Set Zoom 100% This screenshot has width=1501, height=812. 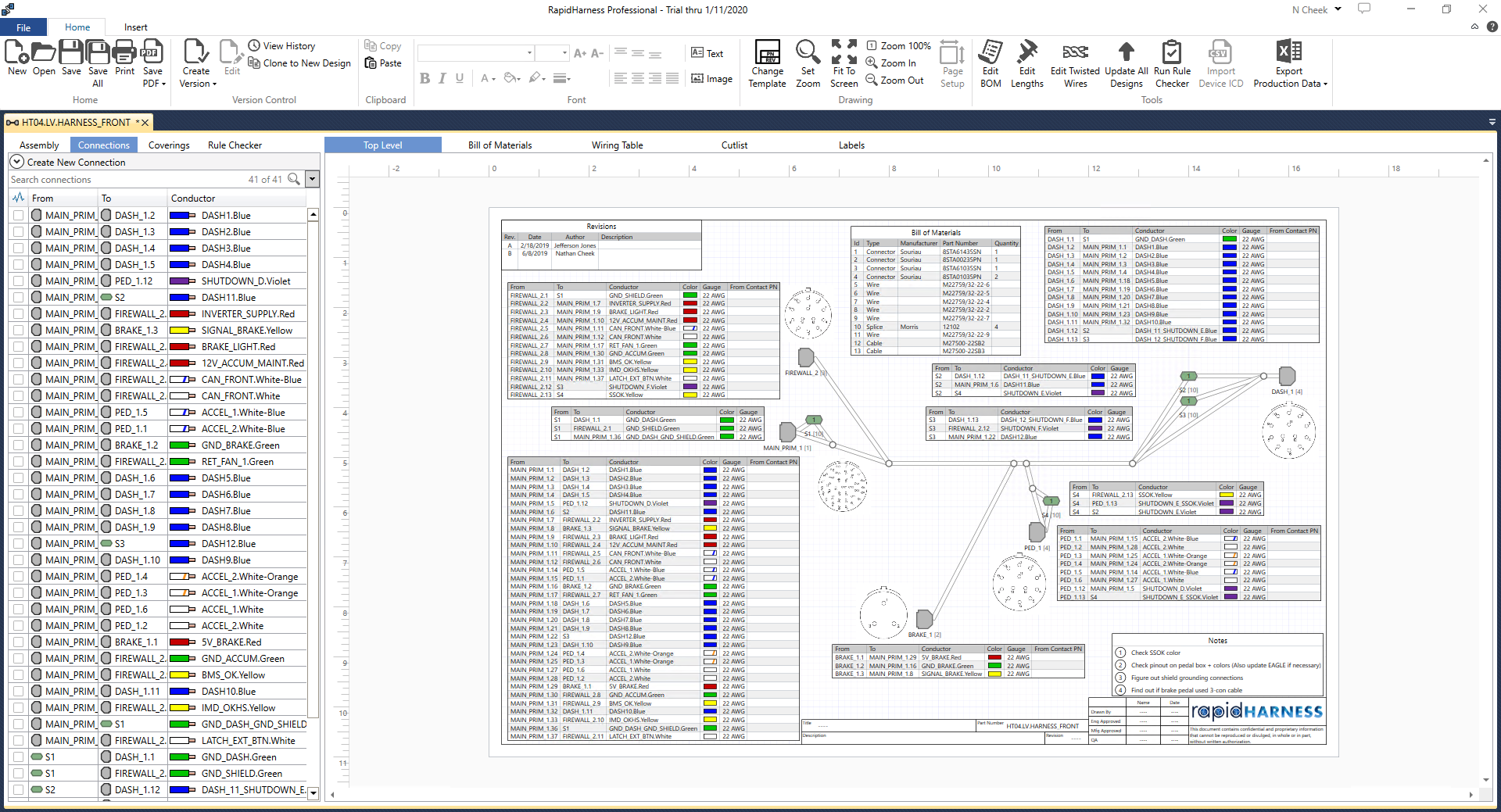[899, 46]
